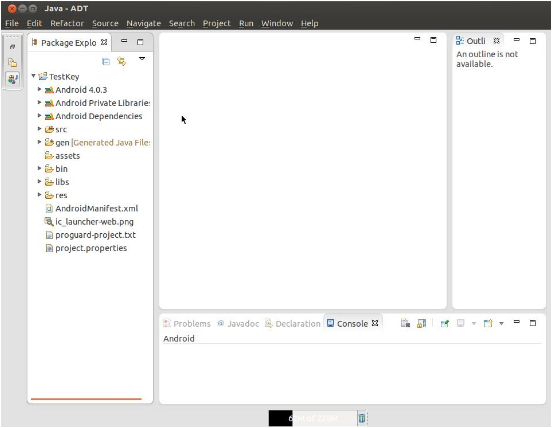This screenshot has width=553, height=428.
Task: Expand the gen folder
Action: [x=40, y=142]
